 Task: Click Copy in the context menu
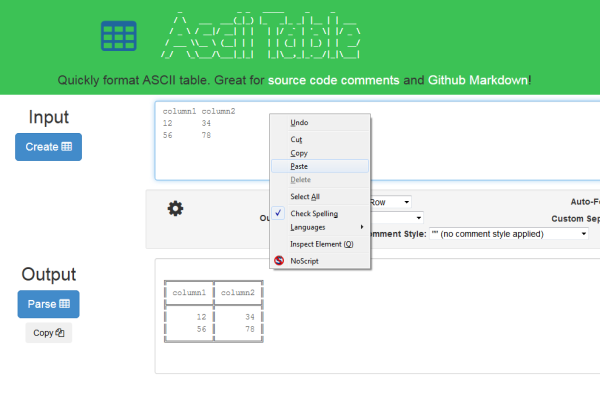(299, 153)
